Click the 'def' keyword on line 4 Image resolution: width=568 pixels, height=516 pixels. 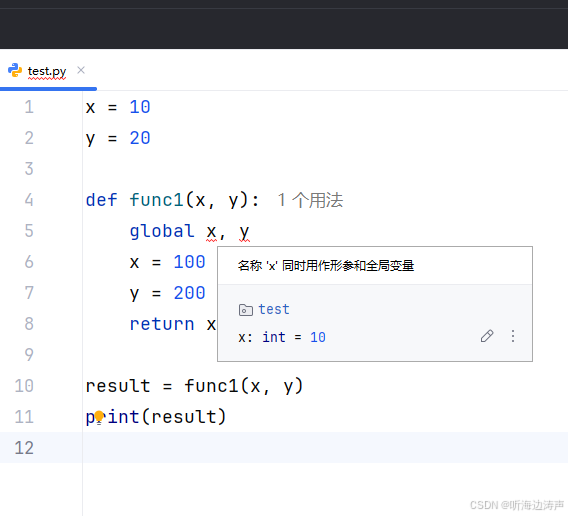pyautogui.click(x=101, y=200)
